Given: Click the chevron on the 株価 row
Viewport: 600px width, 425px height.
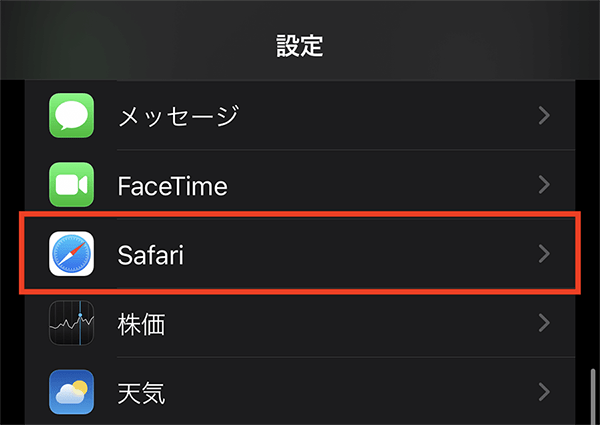Looking at the screenshot, I should click(x=544, y=323).
